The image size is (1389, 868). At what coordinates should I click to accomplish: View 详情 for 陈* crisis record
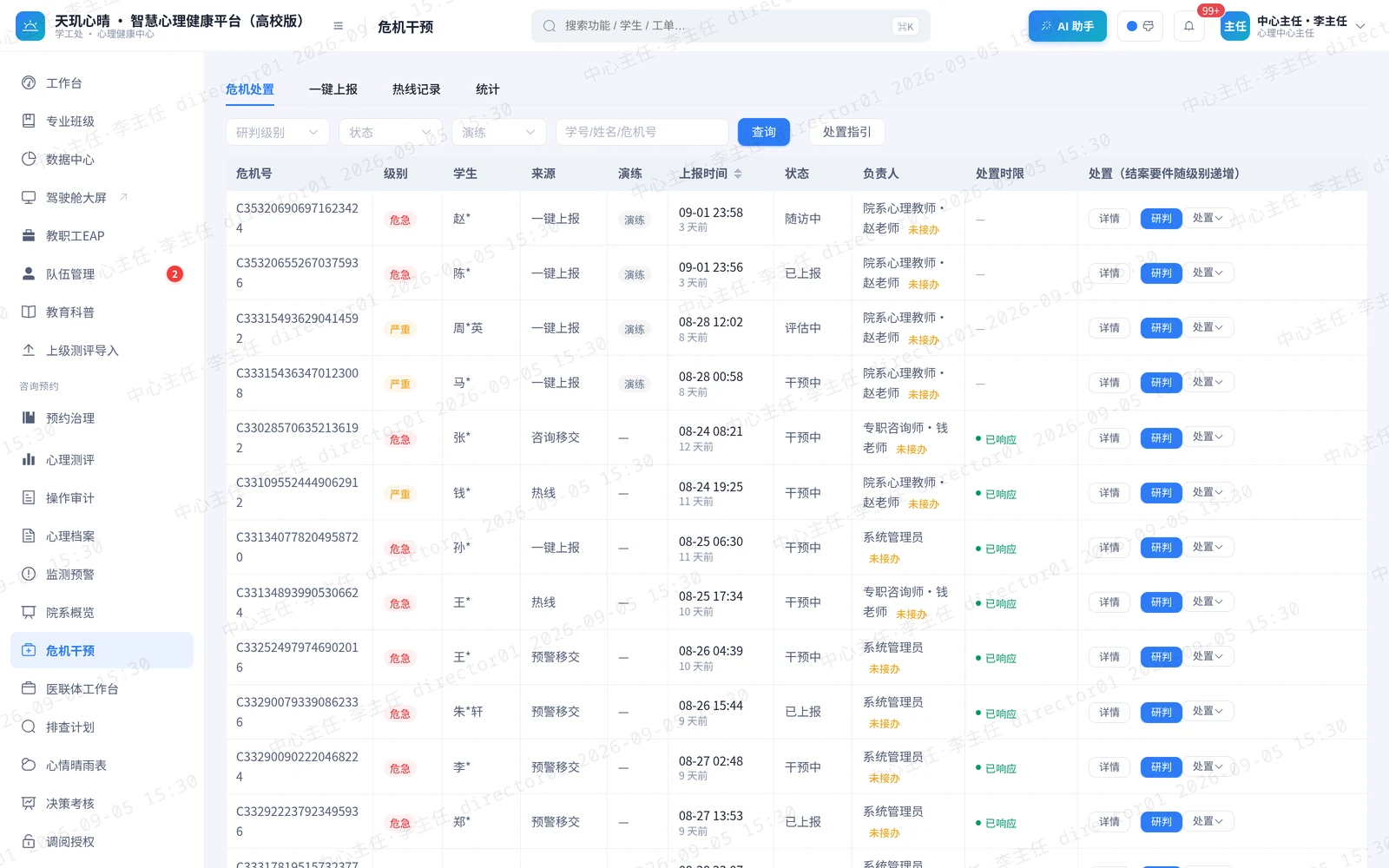(x=1109, y=273)
